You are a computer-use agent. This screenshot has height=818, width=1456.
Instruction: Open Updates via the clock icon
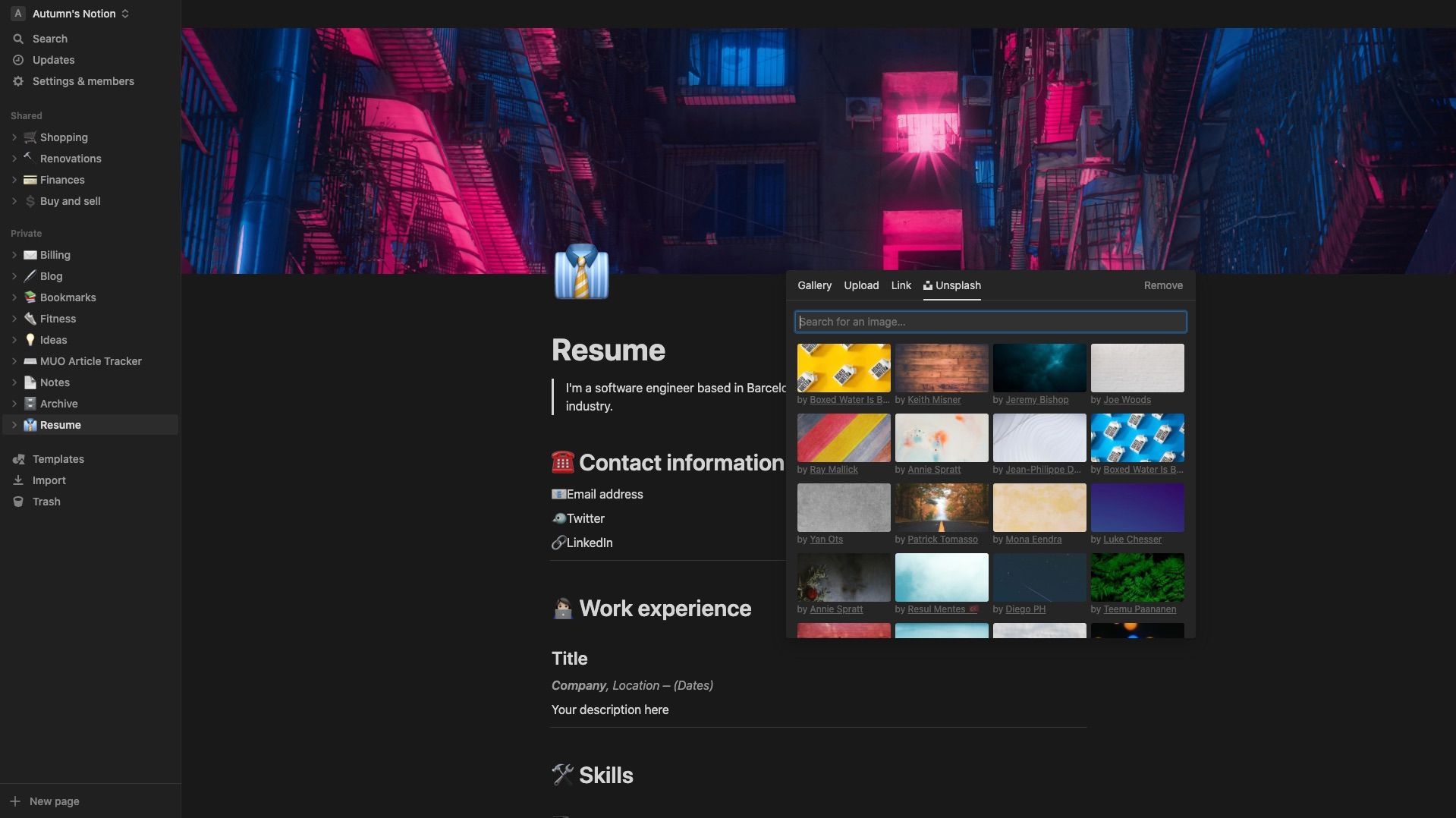(x=18, y=60)
